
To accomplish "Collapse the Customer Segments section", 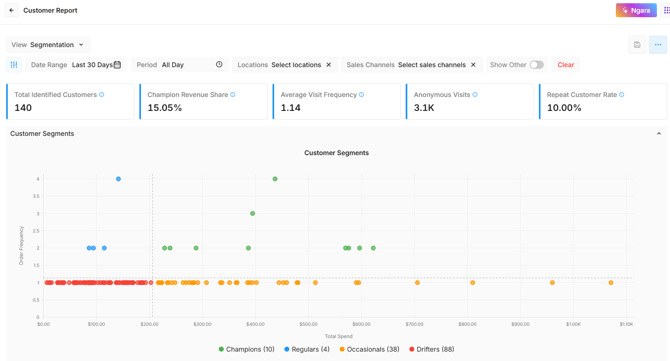I will coord(658,134).
